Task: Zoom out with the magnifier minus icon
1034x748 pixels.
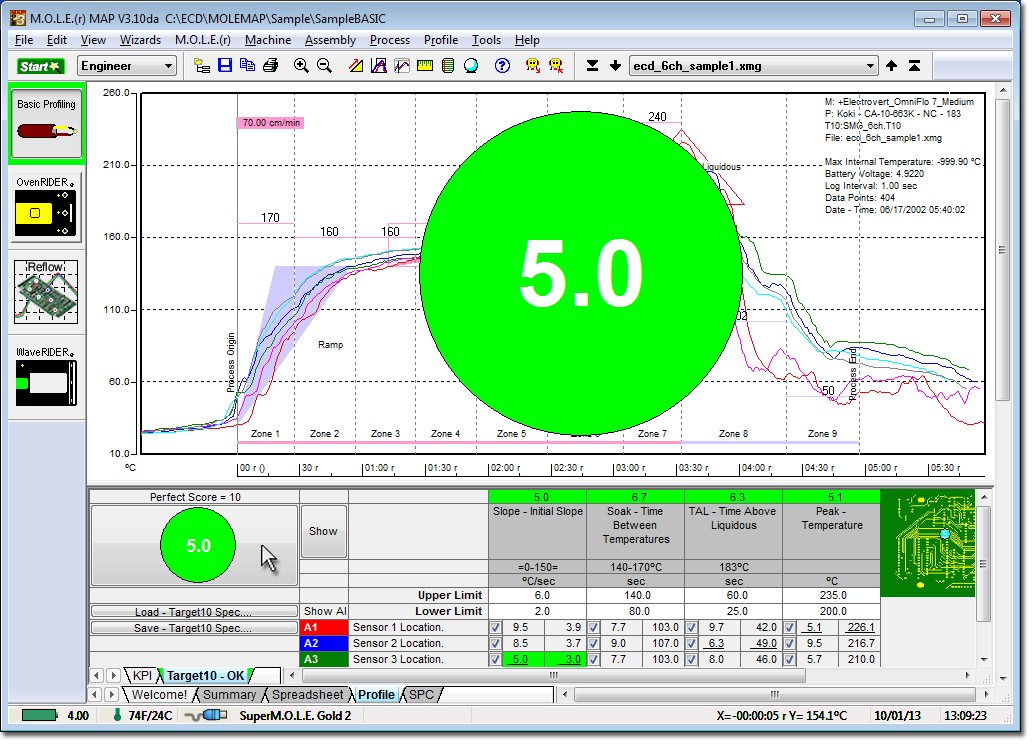Action: [324, 66]
